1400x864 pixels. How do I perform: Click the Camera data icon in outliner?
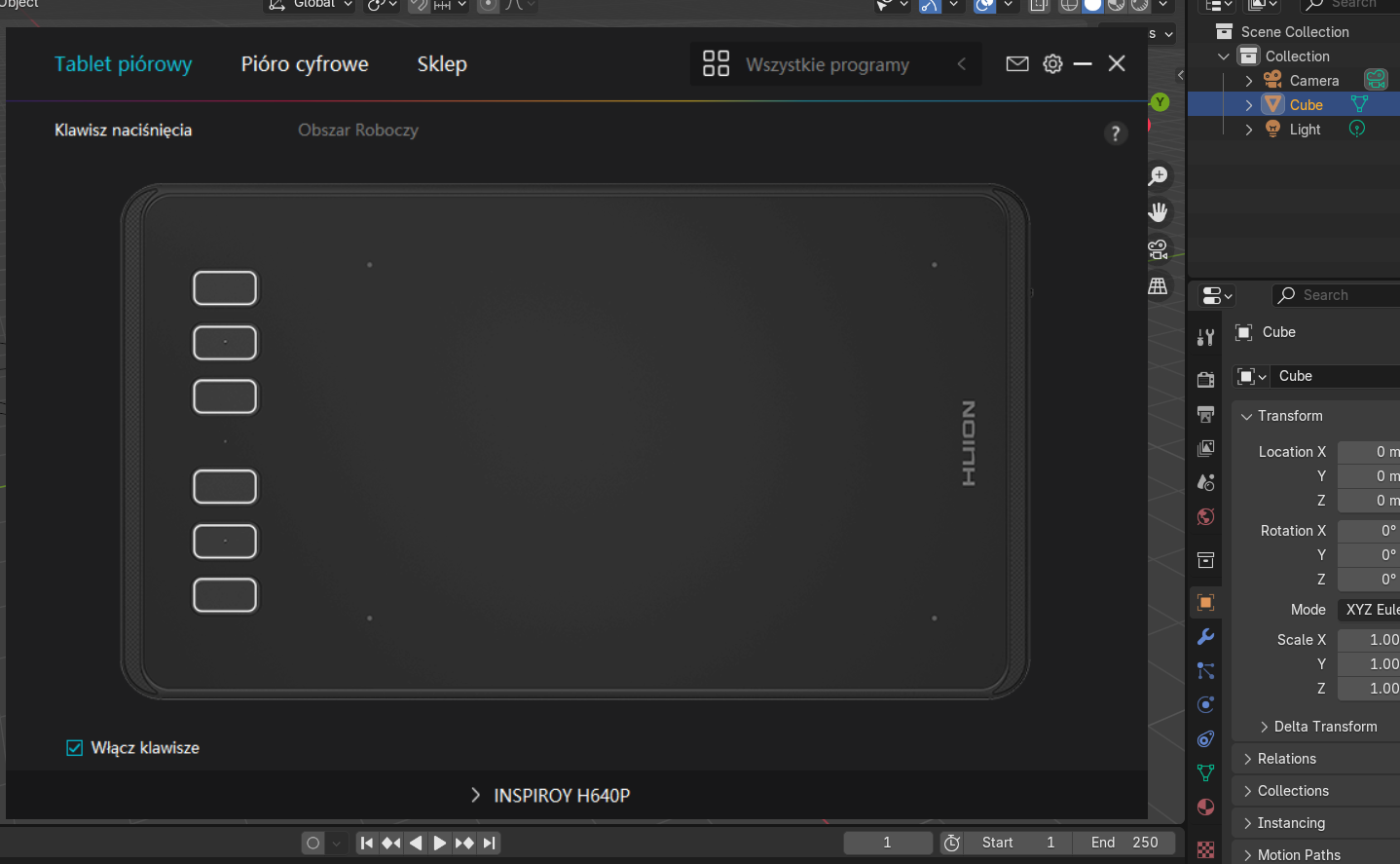[x=1376, y=80]
